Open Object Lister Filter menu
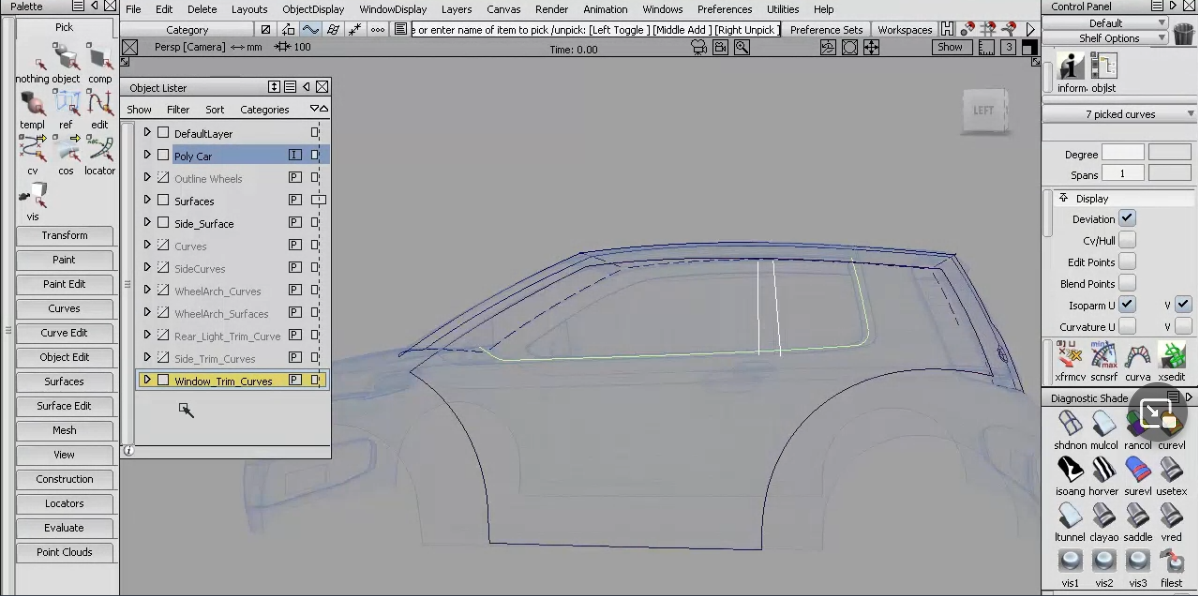Screen dimensions: 1198x596 [x=178, y=109]
